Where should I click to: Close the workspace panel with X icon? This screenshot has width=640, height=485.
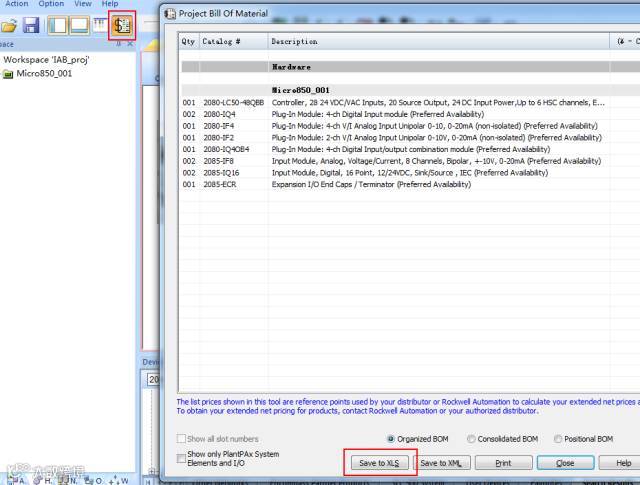130,43
